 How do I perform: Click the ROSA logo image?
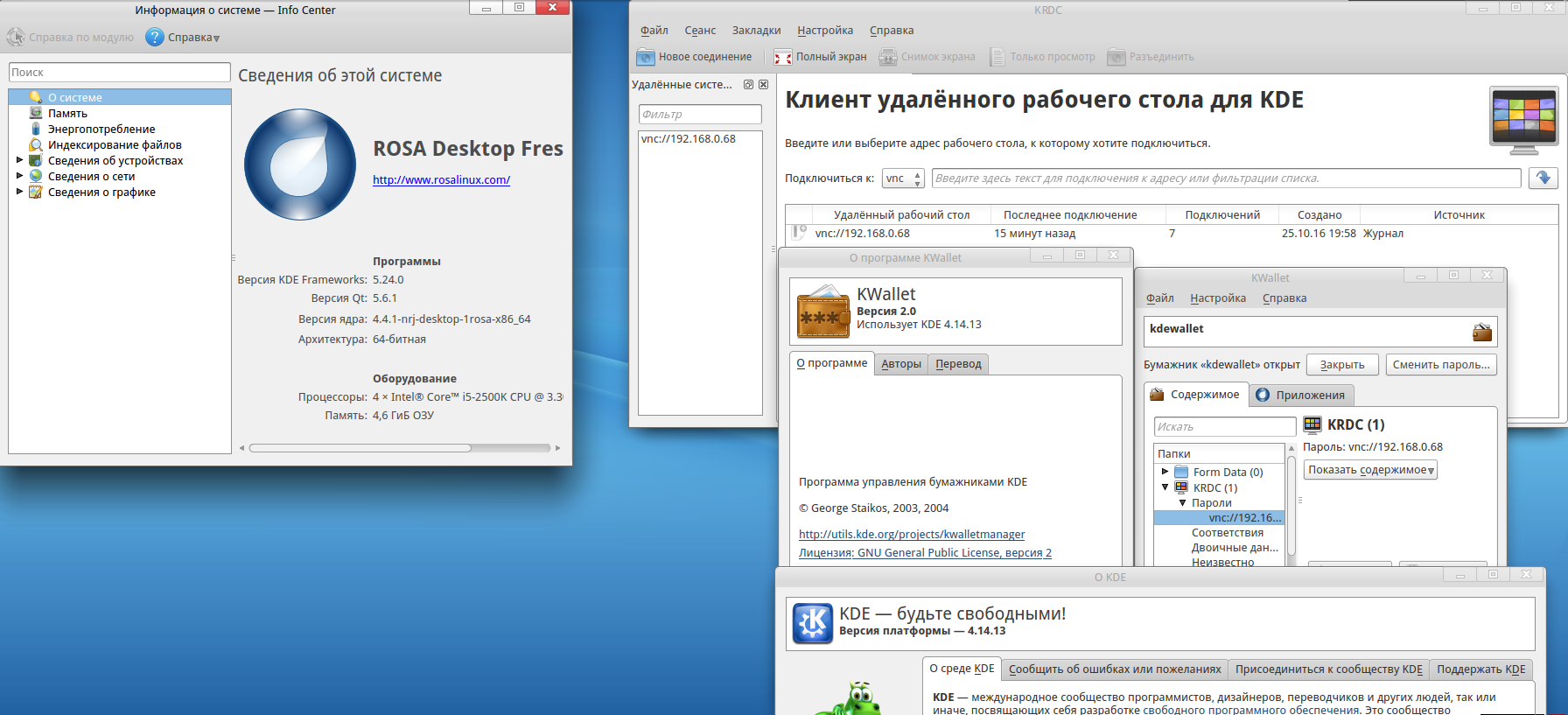(x=300, y=165)
